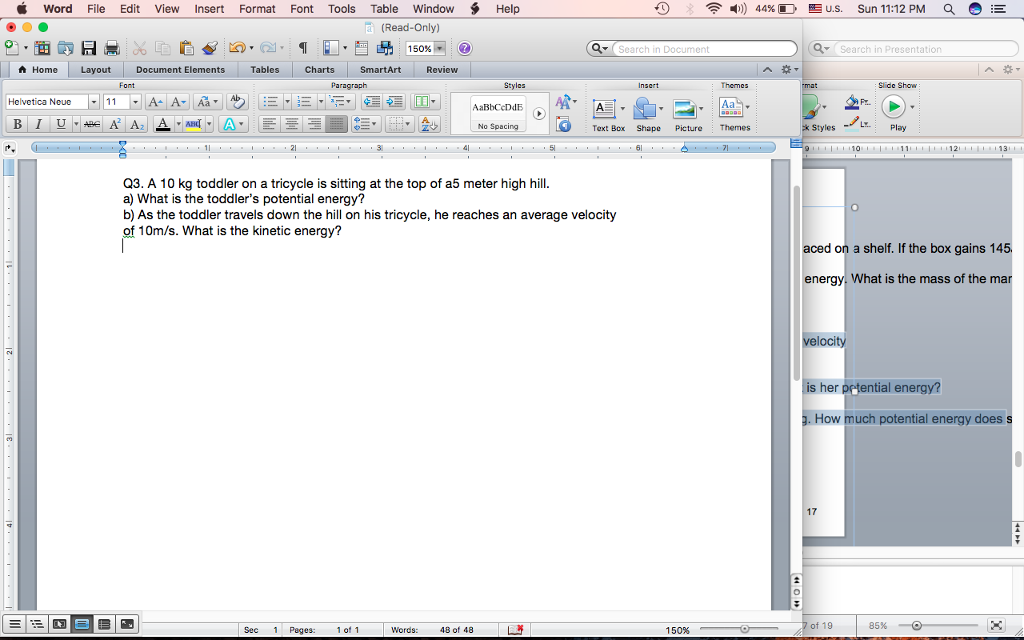Insert a Picture

click(x=687, y=108)
